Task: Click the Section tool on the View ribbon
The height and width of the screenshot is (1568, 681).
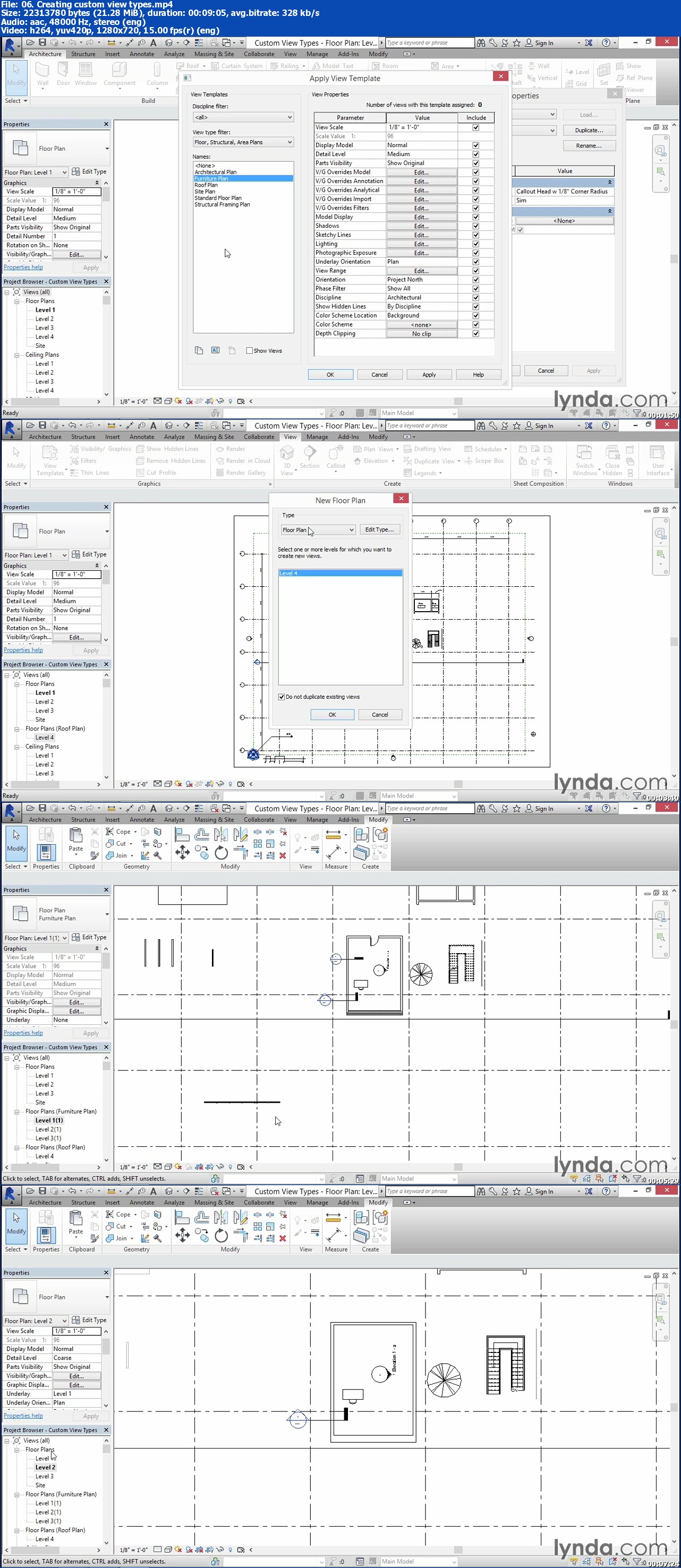Action: 310,458
